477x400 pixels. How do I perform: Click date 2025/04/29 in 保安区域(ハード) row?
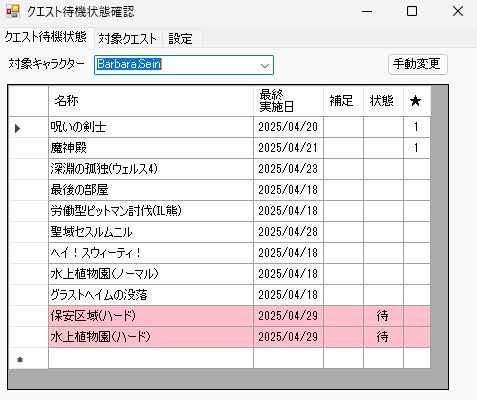click(288, 316)
